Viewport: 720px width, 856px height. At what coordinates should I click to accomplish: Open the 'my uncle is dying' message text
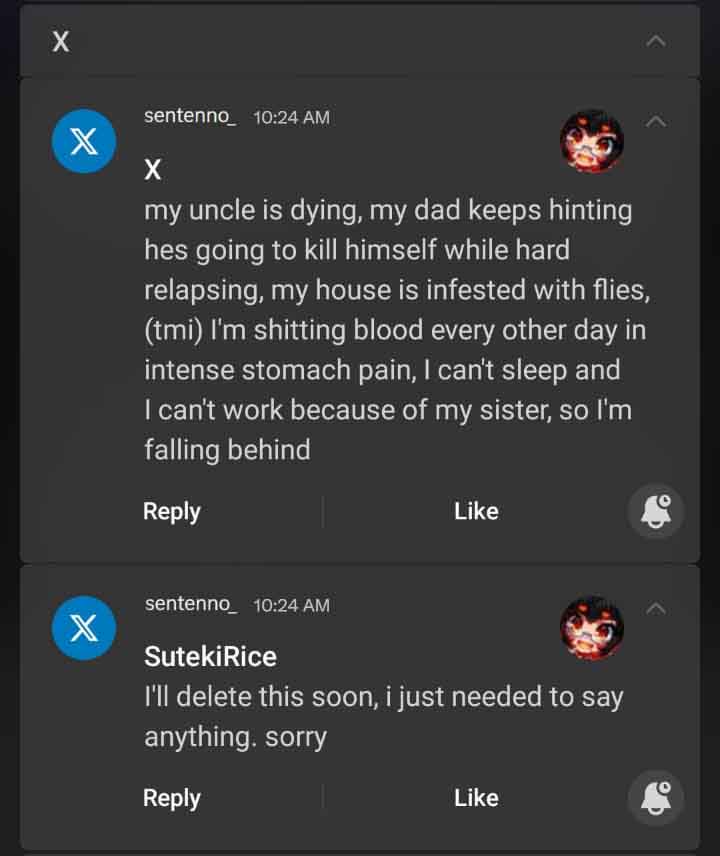tap(390, 330)
